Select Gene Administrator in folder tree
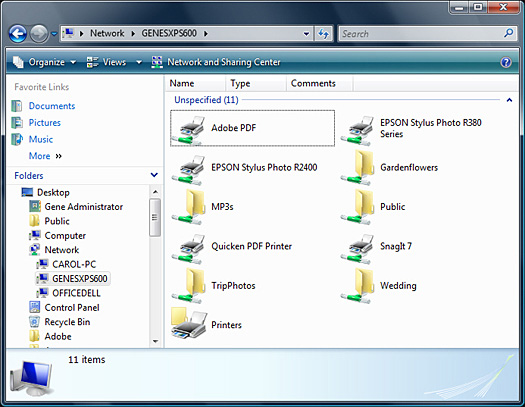This screenshot has height=407, width=525. 84,207
